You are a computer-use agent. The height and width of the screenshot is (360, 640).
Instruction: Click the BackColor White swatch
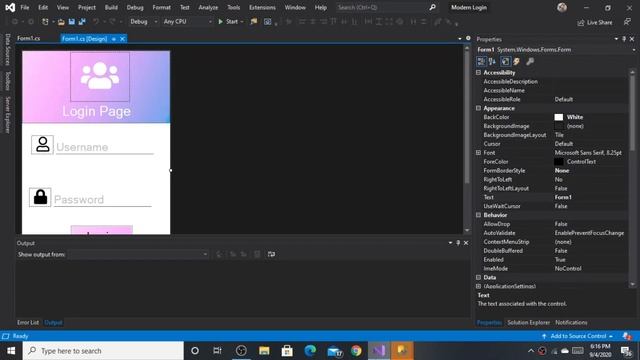[x=558, y=117]
